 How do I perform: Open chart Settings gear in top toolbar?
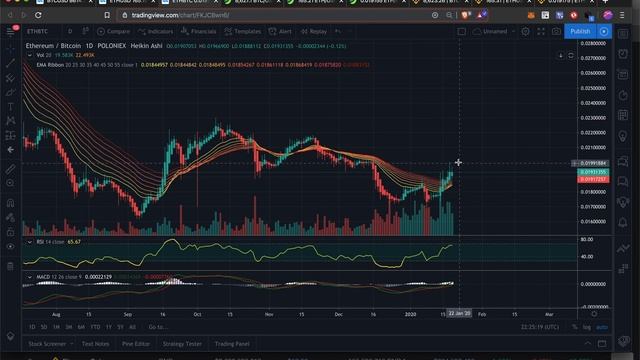pos(525,31)
